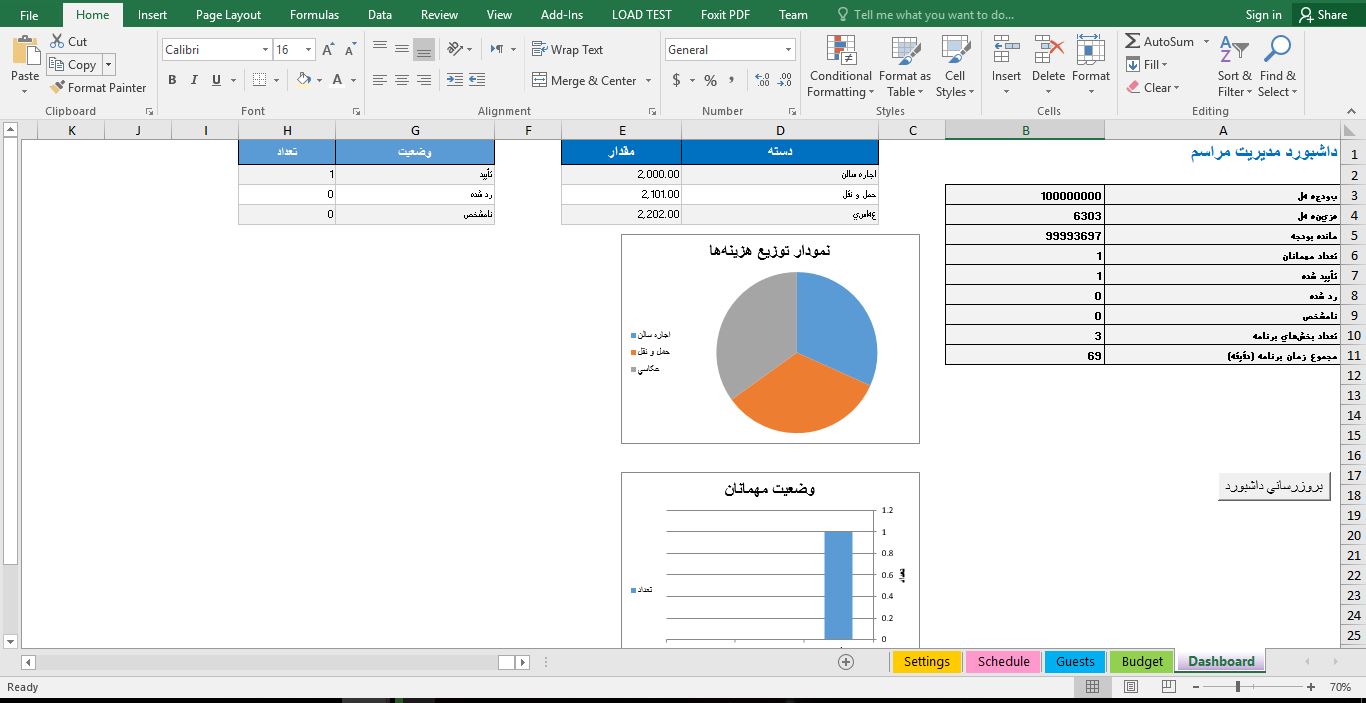Toggle Middle Align for cells
Viewport: 1366px width, 703px height.
click(402, 48)
